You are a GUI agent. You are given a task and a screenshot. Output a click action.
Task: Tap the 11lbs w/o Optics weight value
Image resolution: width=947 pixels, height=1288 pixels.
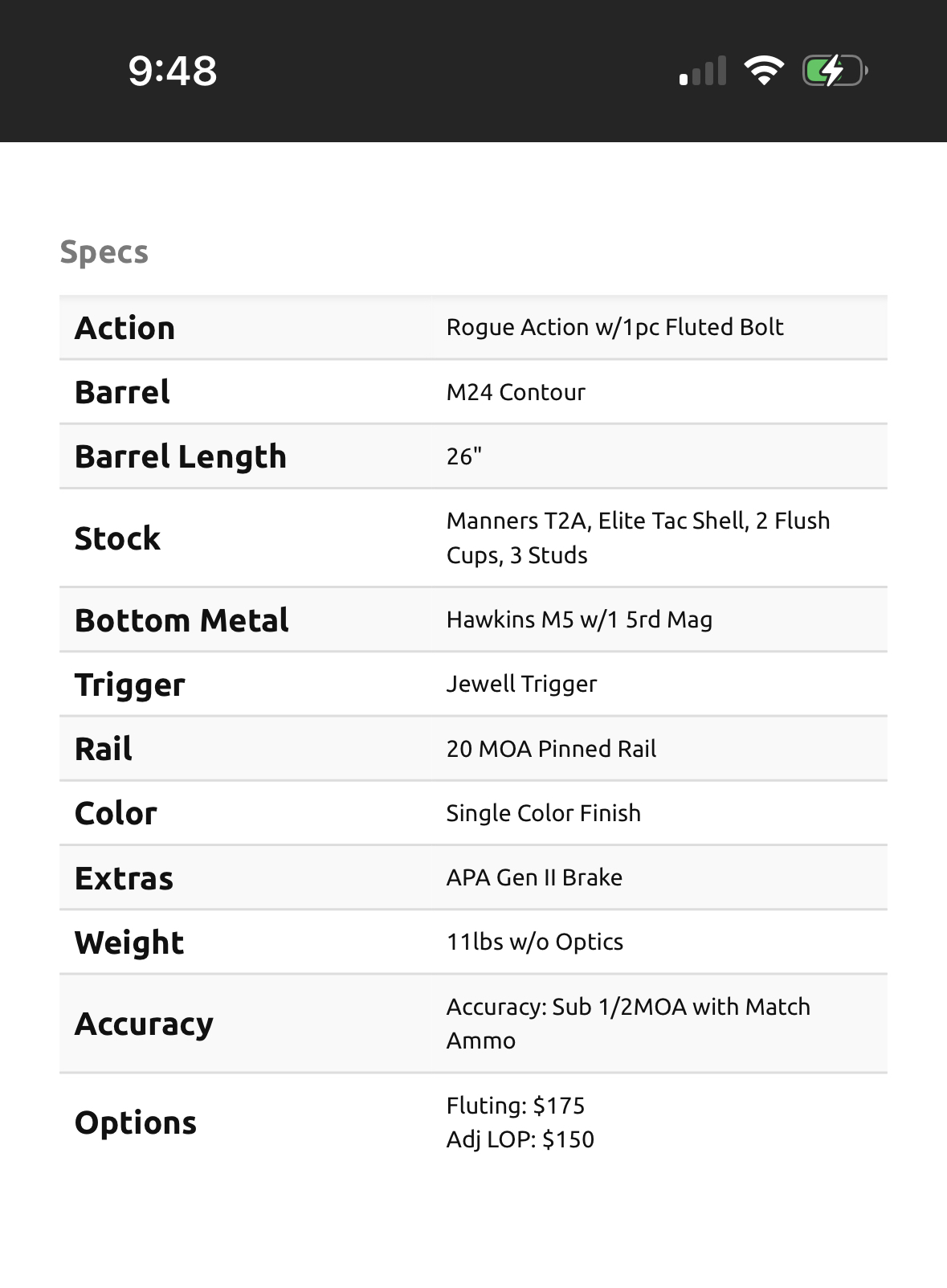coord(535,942)
